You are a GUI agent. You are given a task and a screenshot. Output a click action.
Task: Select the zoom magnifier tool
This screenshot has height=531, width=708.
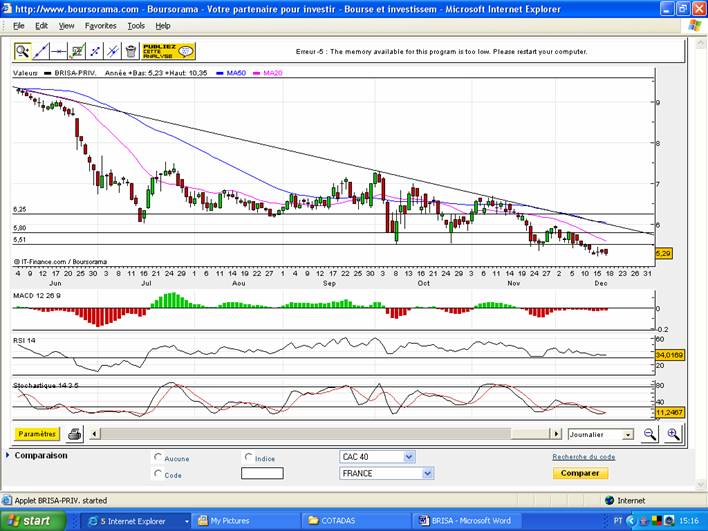point(22,51)
